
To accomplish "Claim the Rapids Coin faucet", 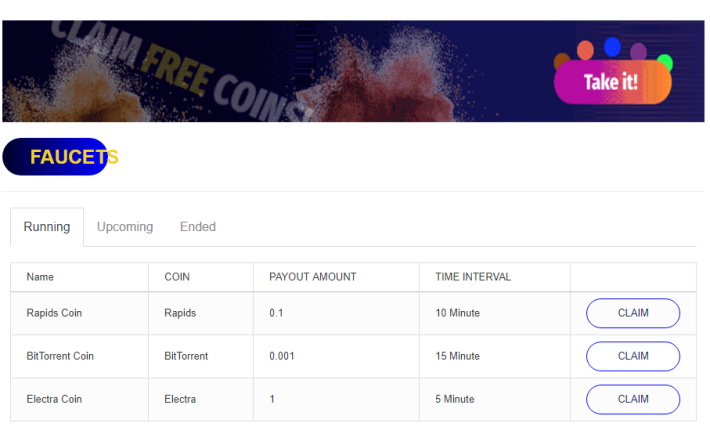I will pos(633,313).
